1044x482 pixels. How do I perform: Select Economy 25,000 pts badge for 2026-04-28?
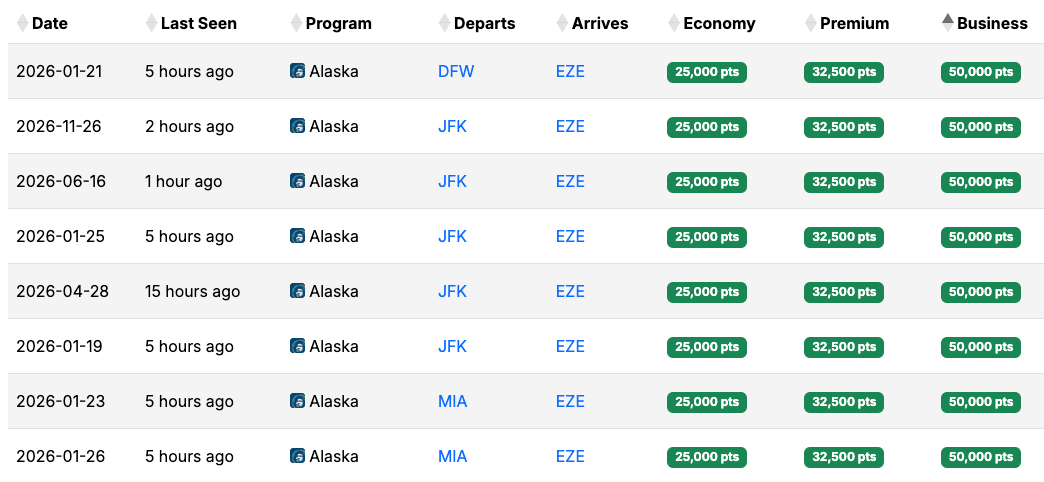tap(707, 292)
